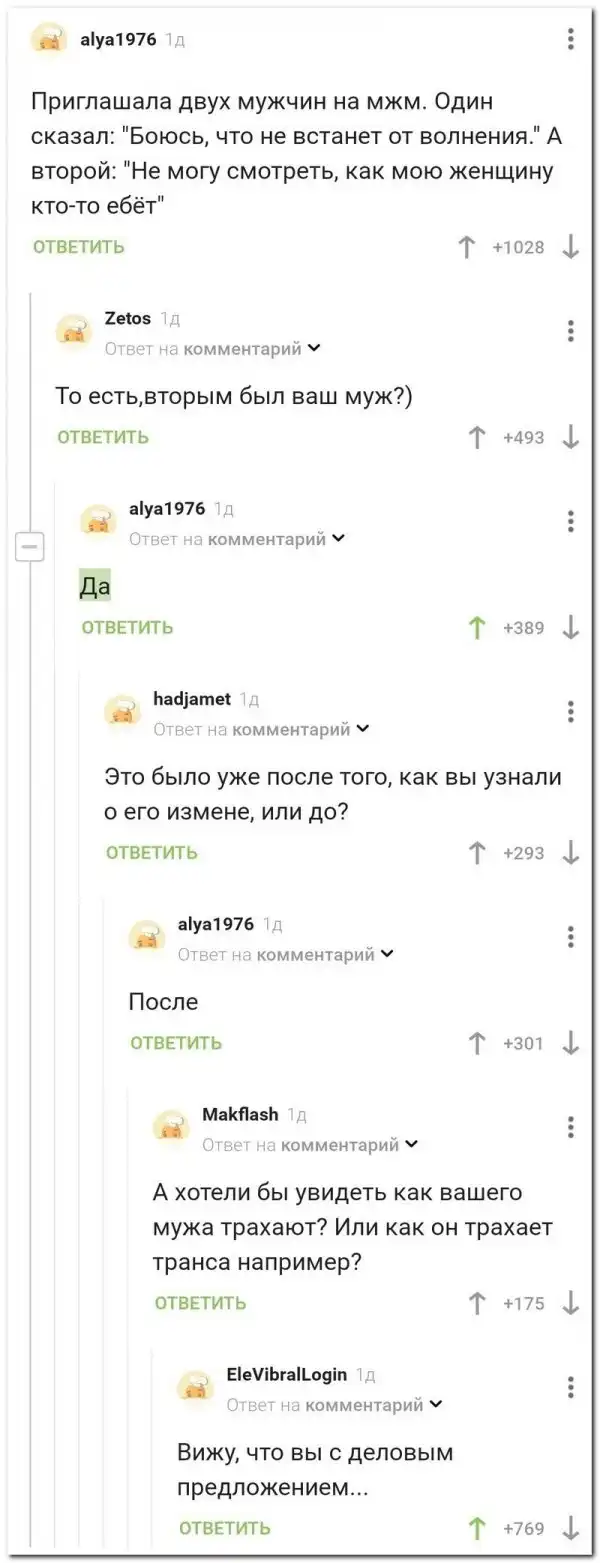This screenshot has width=600, height=1563.
Task: Open three-dot menu on Makflash comment
Action: point(570,1126)
